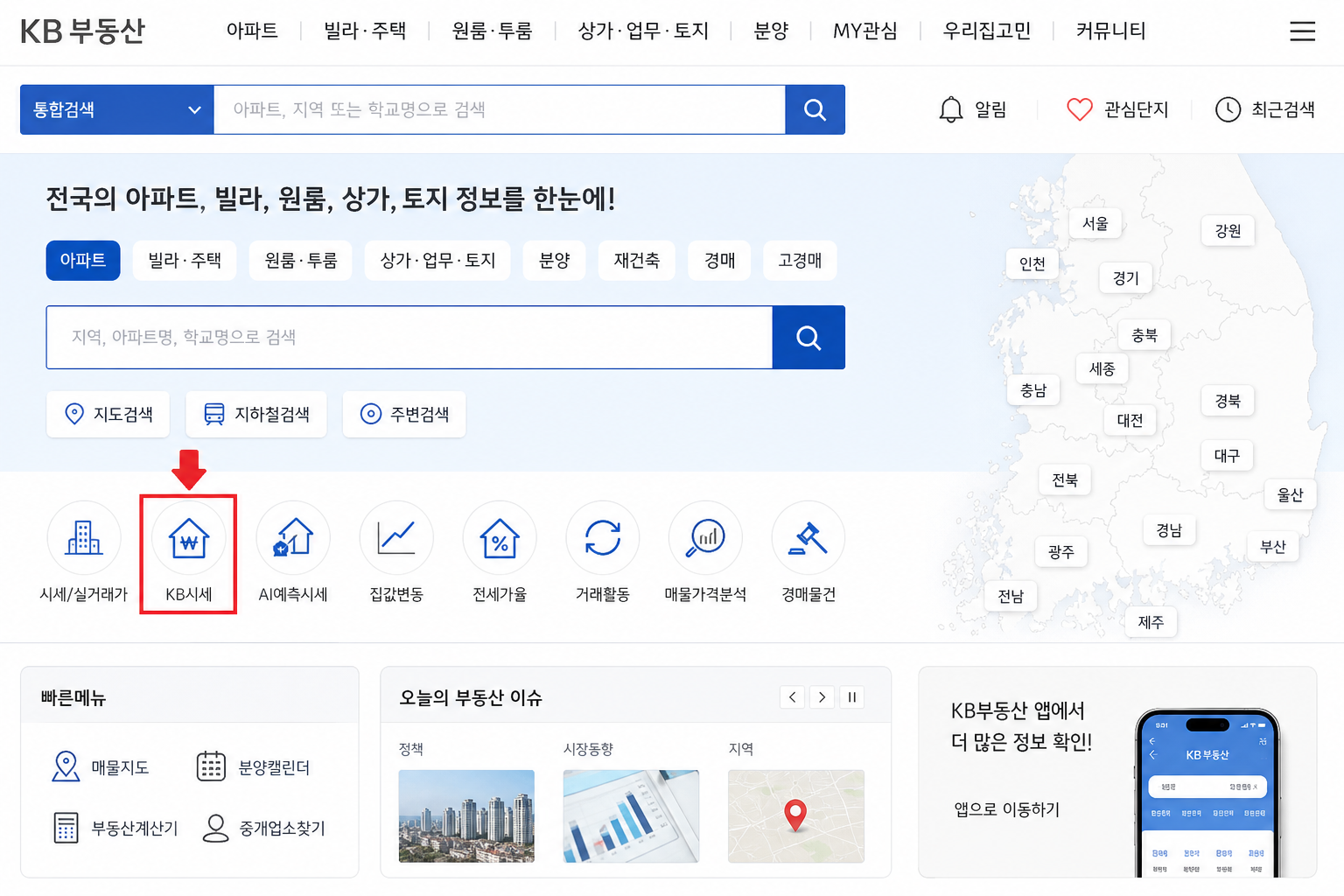Select the 고경매 category tab
The height and width of the screenshot is (896, 1344).
[x=801, y=260]
